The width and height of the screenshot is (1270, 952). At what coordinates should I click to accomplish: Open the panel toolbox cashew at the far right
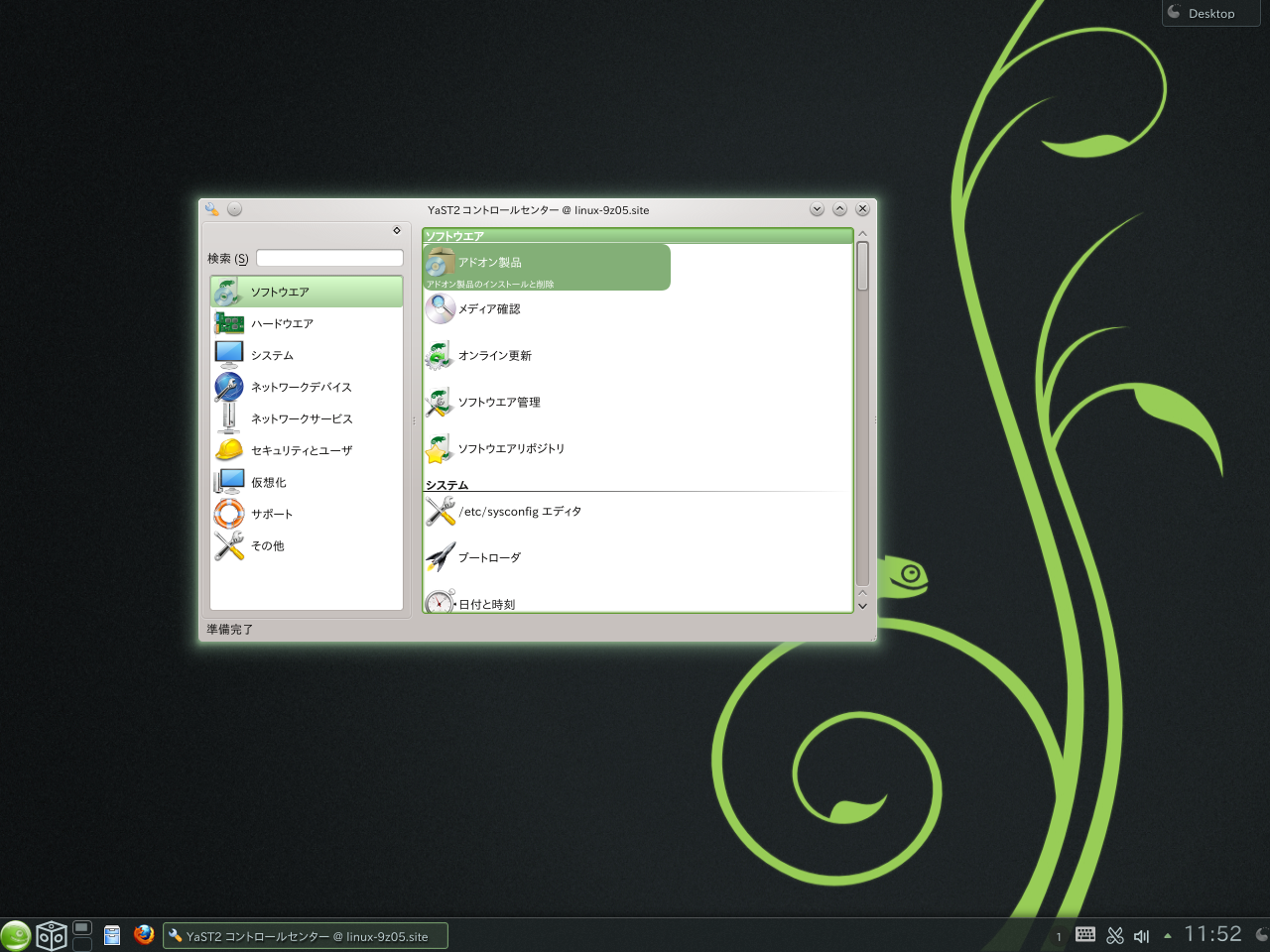coord(1262,935)
